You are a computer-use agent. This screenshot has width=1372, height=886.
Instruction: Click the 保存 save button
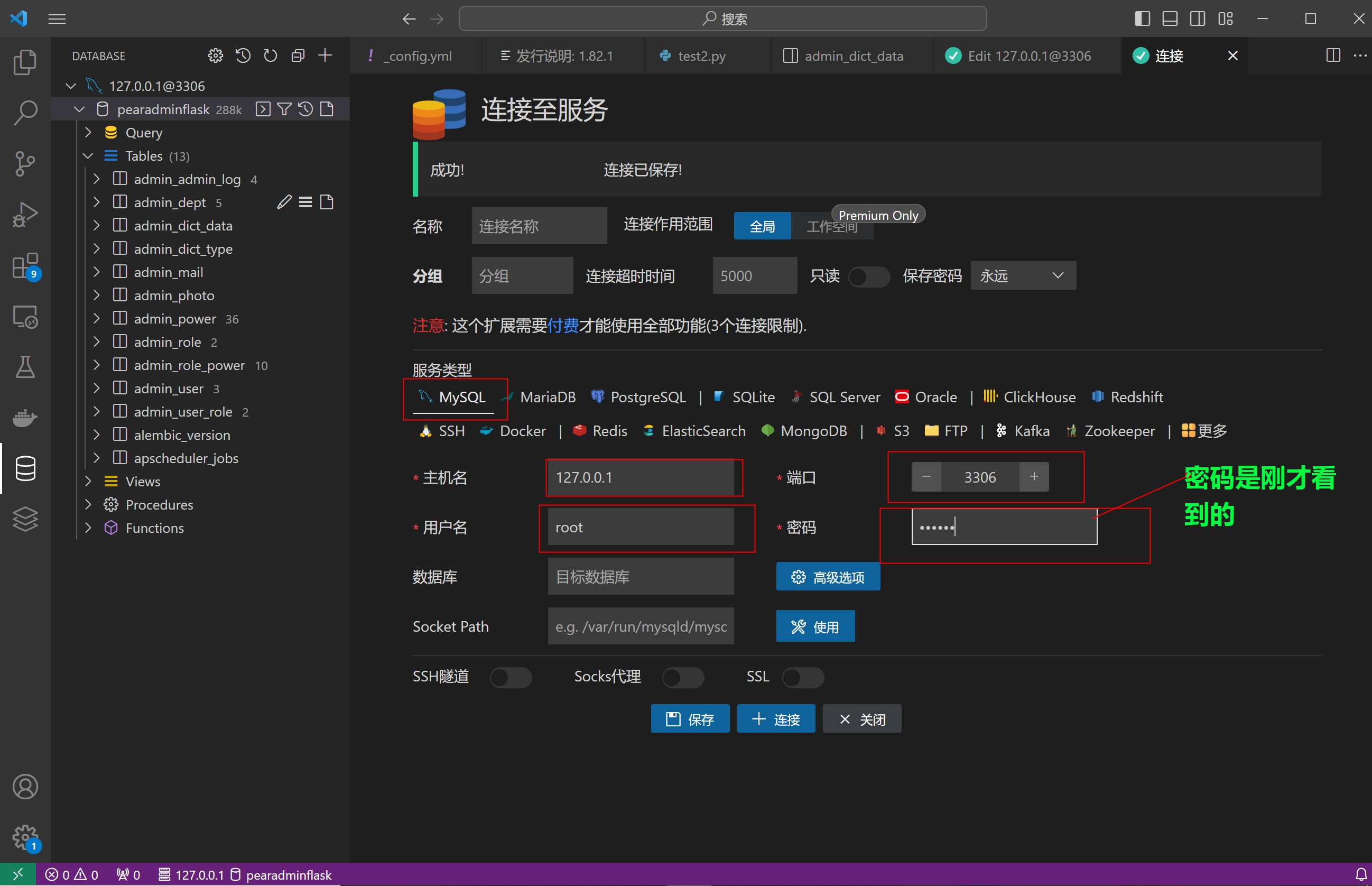tap(690, 719)
